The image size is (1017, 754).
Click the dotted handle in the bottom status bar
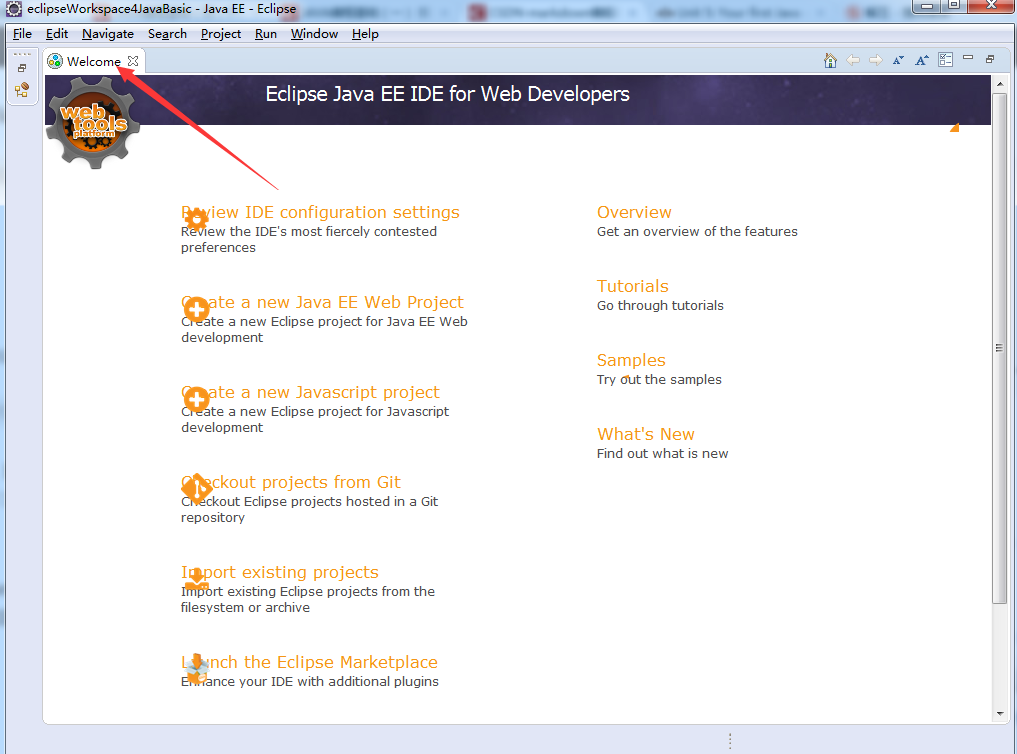click(730, 741)
